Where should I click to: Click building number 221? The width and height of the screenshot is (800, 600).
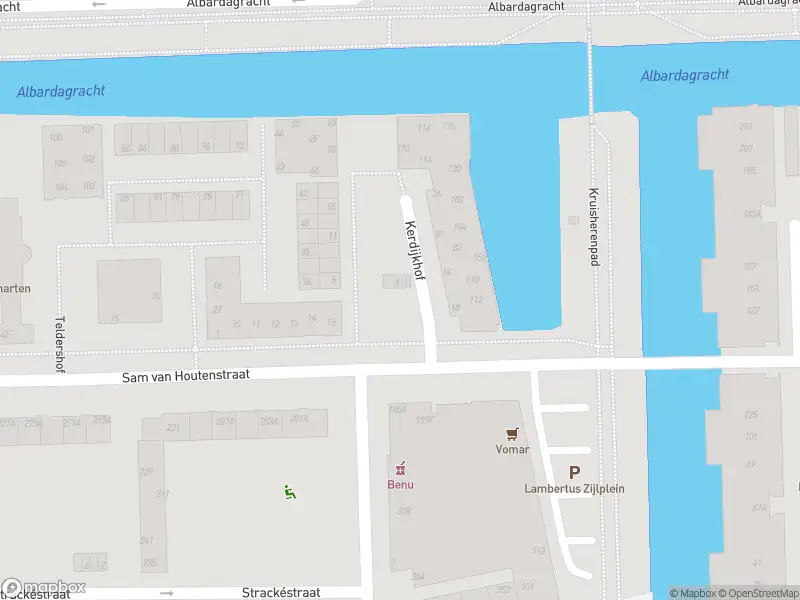pos(173,428)
